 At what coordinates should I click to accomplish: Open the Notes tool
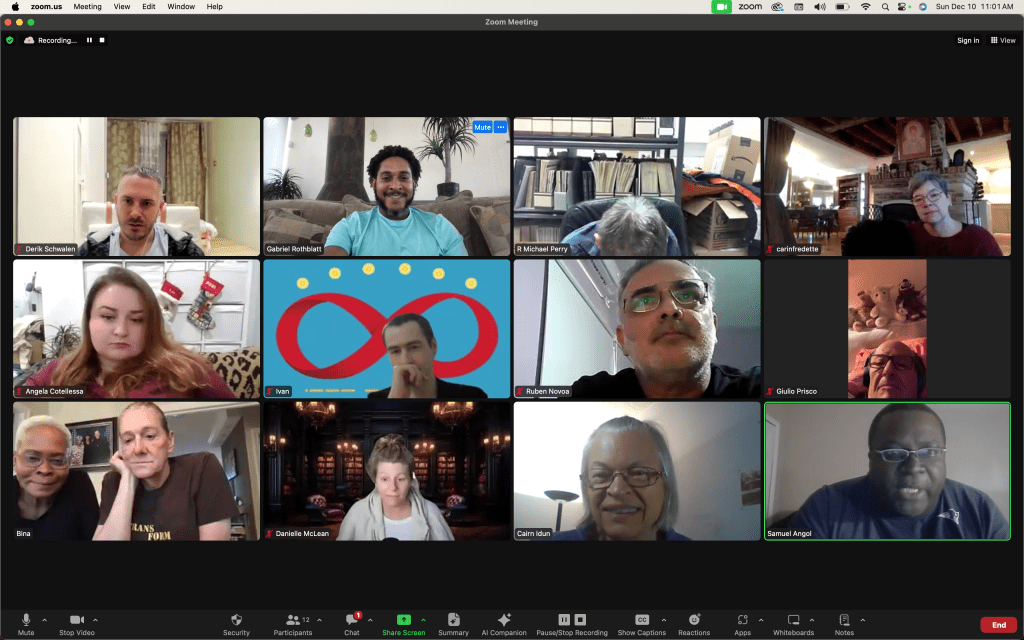844,623
